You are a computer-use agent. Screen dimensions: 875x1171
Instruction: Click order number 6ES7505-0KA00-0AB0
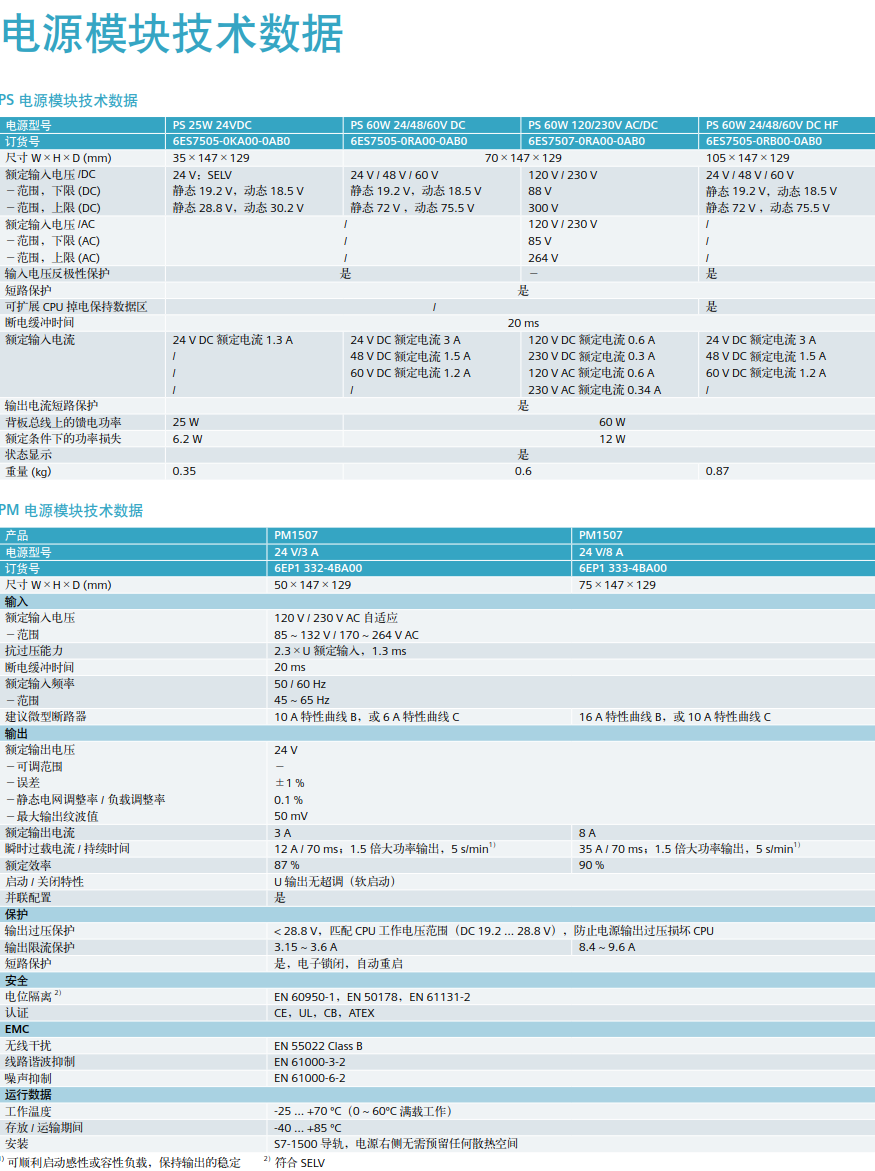231,141
